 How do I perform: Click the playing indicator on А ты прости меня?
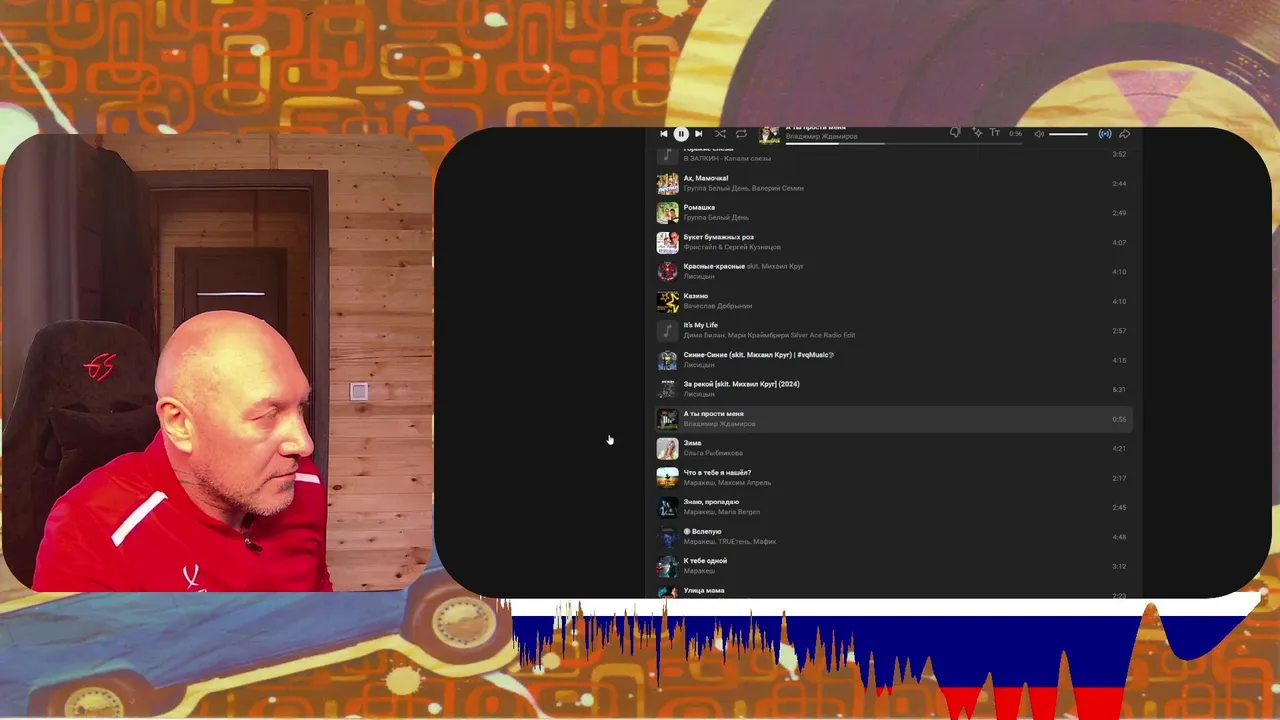[x=667, y=418]
